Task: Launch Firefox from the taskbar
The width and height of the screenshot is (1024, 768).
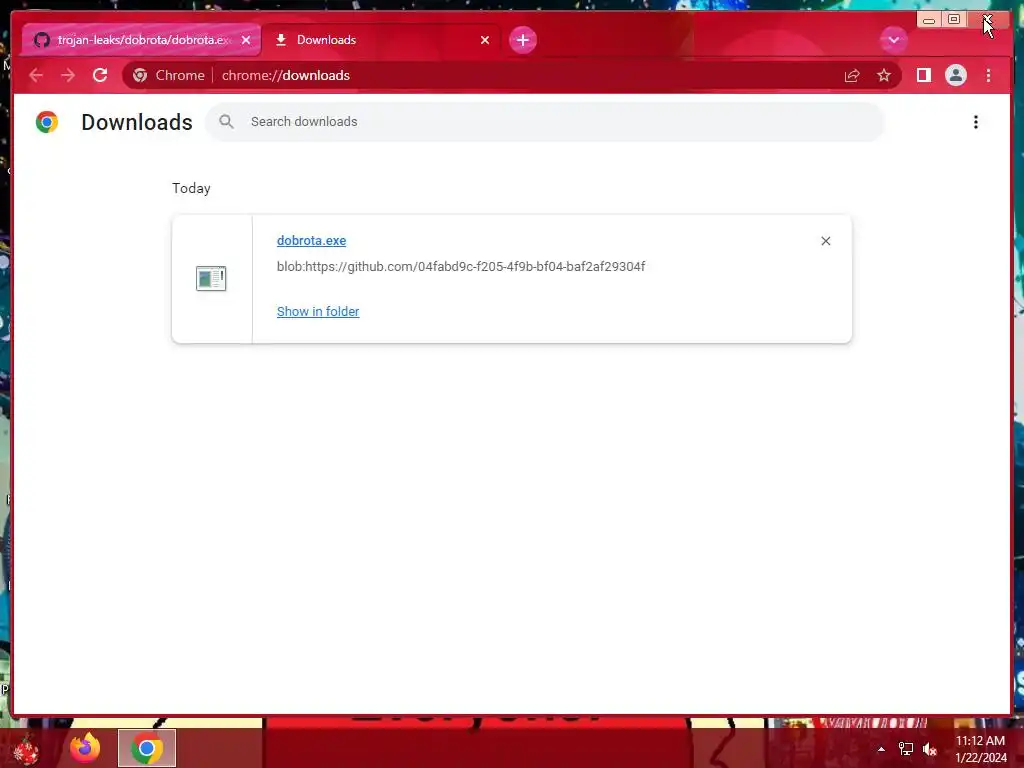Action: pyautogui.click(x=86, y=748)
